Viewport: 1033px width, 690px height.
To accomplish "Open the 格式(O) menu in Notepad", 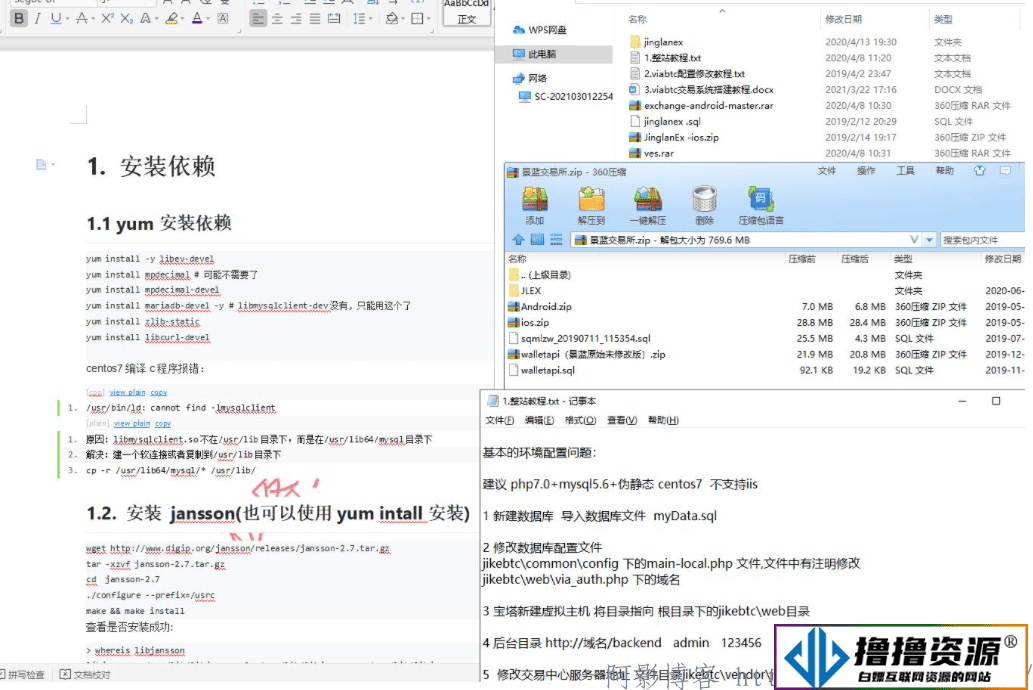I will click(x=580, y=420).
